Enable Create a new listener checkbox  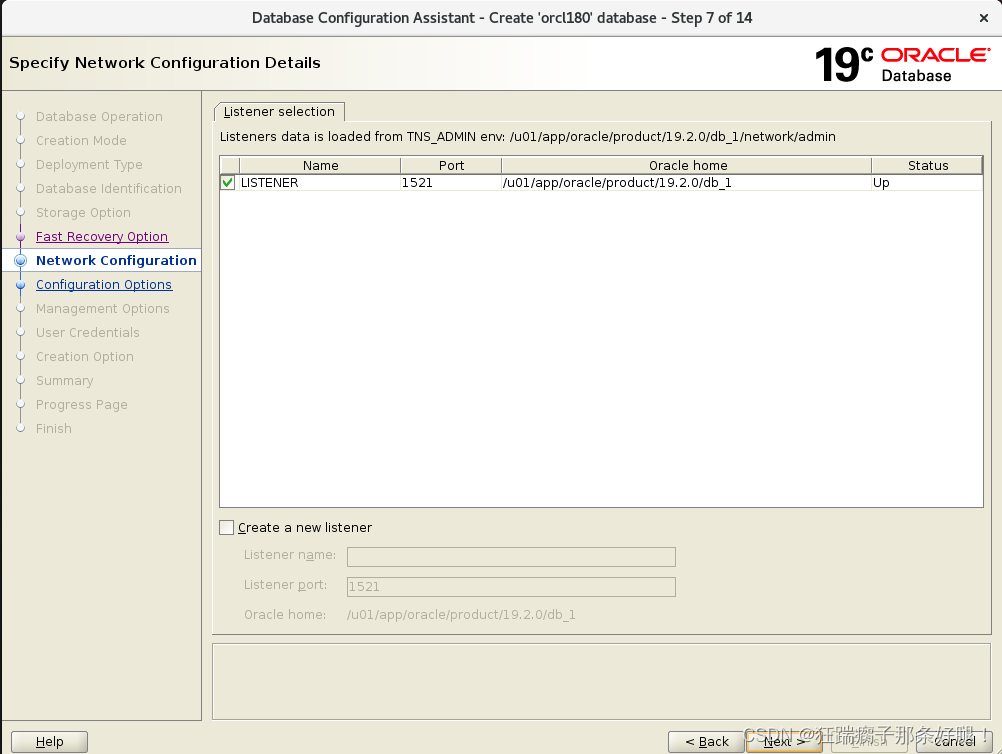[226, 527]
